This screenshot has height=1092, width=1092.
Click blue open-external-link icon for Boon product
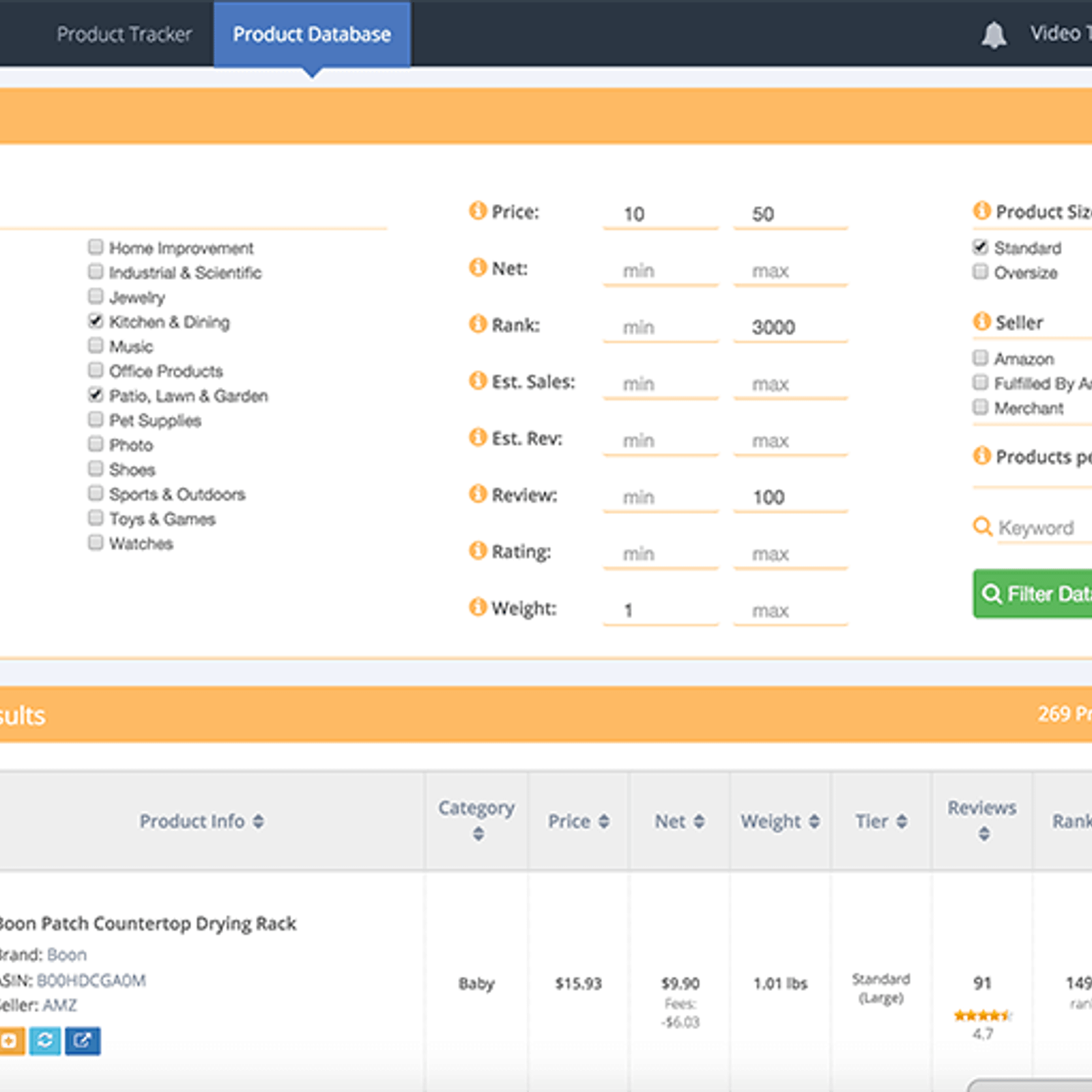(83, 1041)
